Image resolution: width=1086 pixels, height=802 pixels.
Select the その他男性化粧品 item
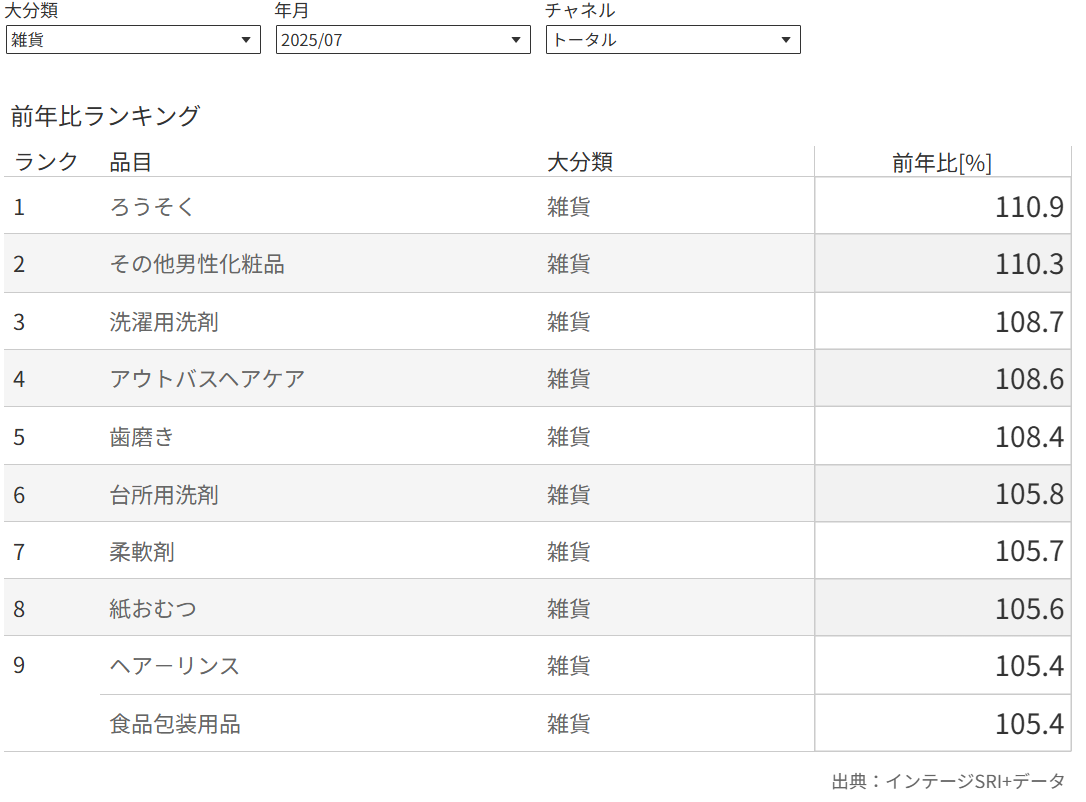pyautogui.click(x=197, y=264)
